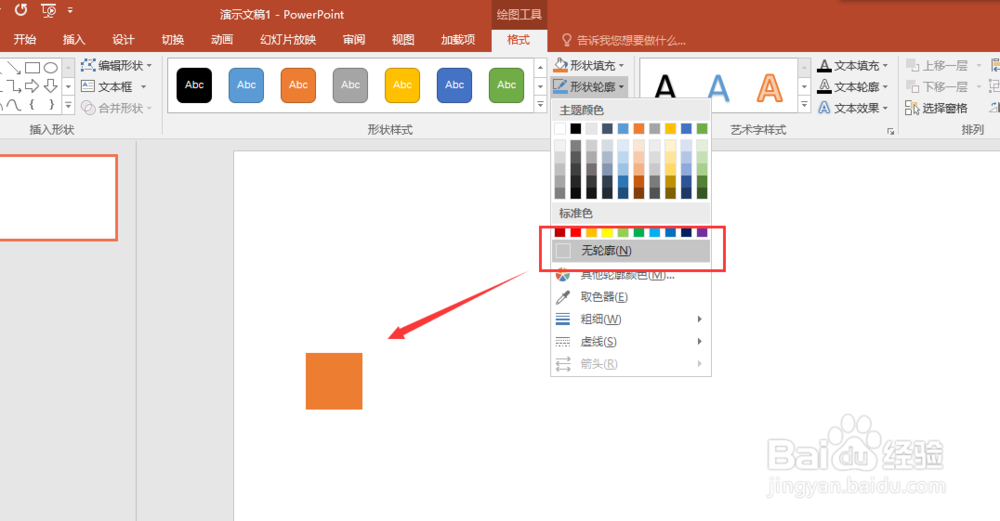Viewport: 1000px width, 521px height.
Task: Pick the white theme color swatch
Action: pyautogui.click(x=560, y=129)
